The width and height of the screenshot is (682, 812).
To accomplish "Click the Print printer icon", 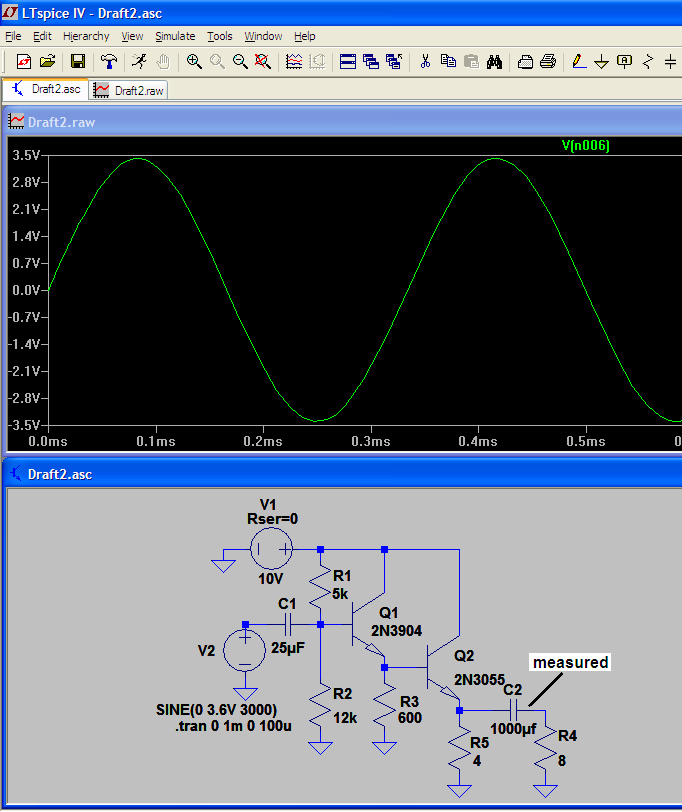I will [x=548, y=62].
